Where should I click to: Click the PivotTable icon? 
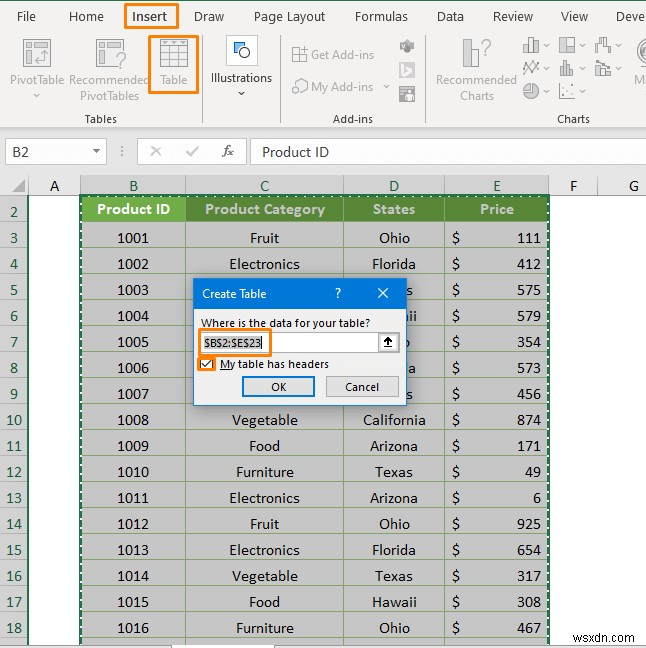coord(37,53)
